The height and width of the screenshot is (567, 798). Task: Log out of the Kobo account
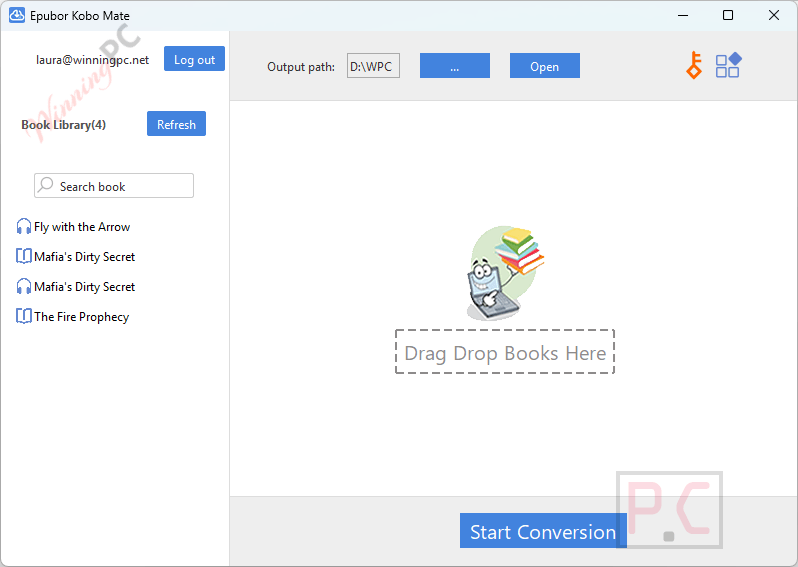click(194, 59)
